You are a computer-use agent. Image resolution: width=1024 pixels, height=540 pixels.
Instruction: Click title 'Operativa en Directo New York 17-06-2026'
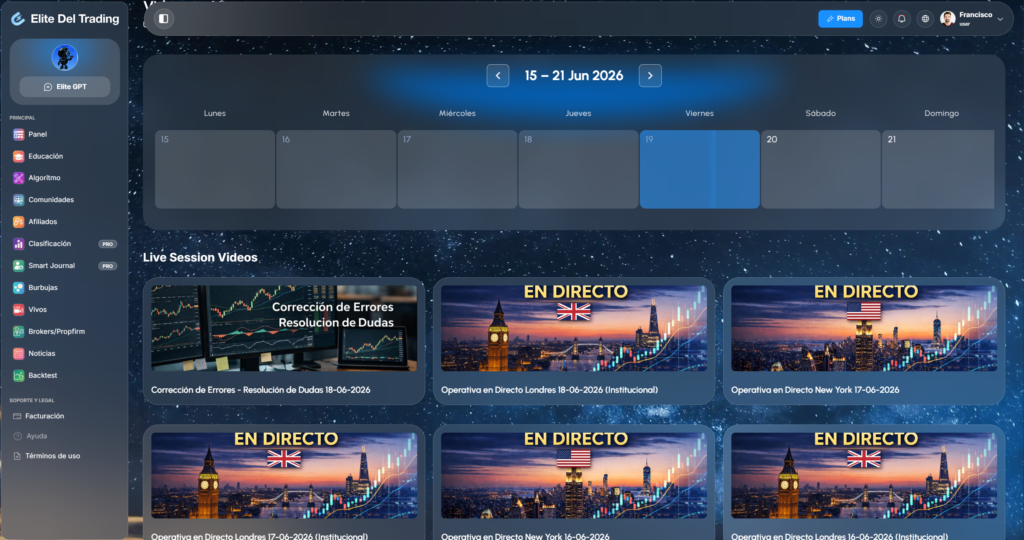(x=815, y=390)
